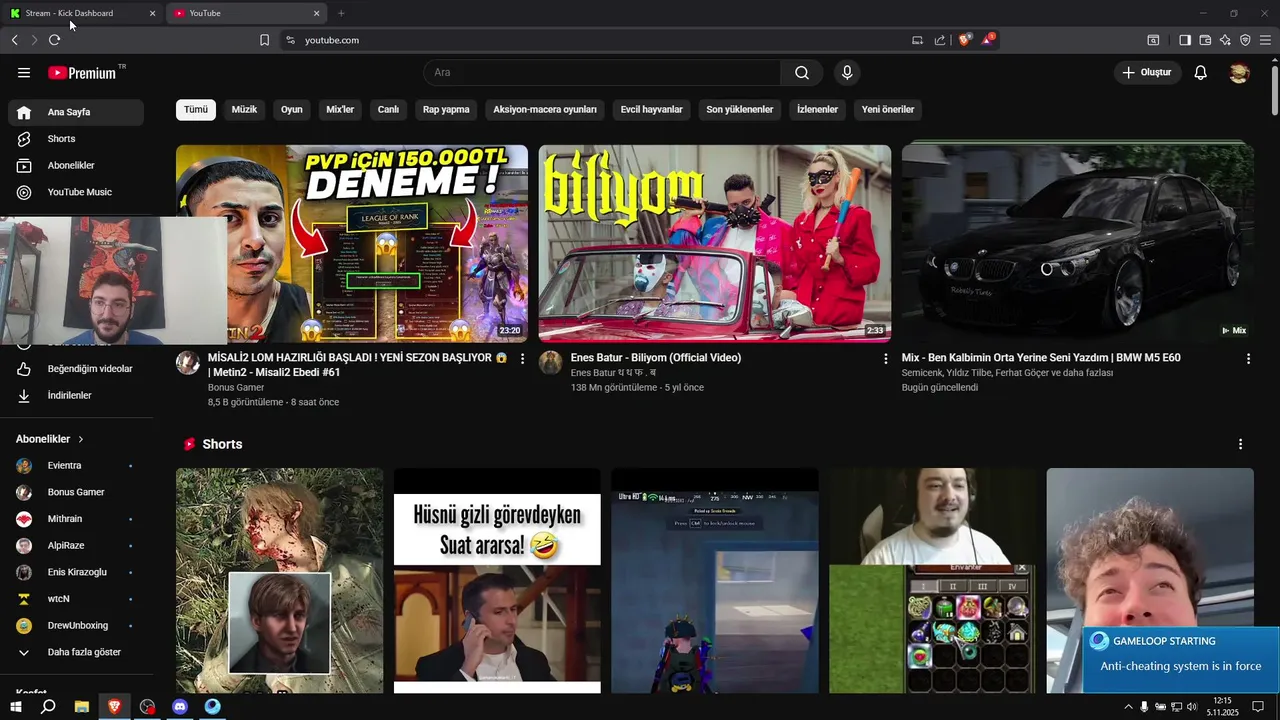The height and width of the screenshot is (720, 1280).
Task: Expand Abonelikler section chevron
Action: pyautogui.click(x=81, y=439)
